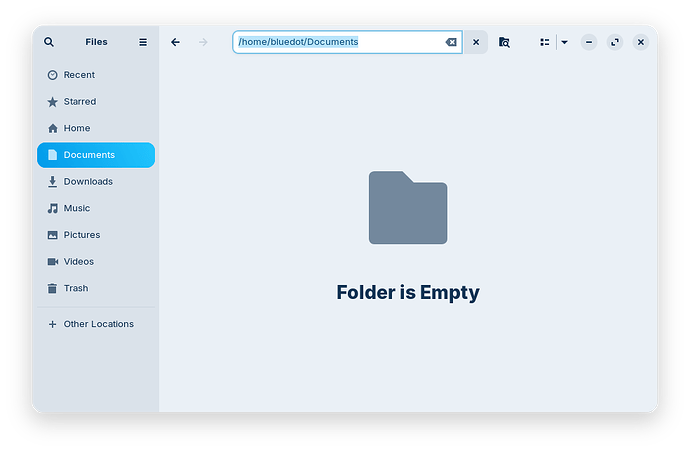This screenshot has height=451, width=690.
Task: Open Other Locations in the sidebar
Action: pyautogui.click(x=98, y=324)
